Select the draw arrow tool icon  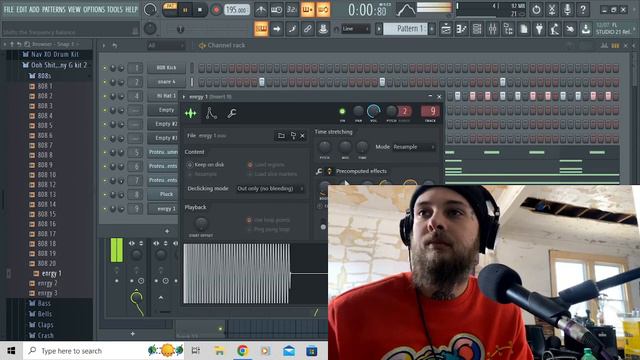tap(277, 29)
